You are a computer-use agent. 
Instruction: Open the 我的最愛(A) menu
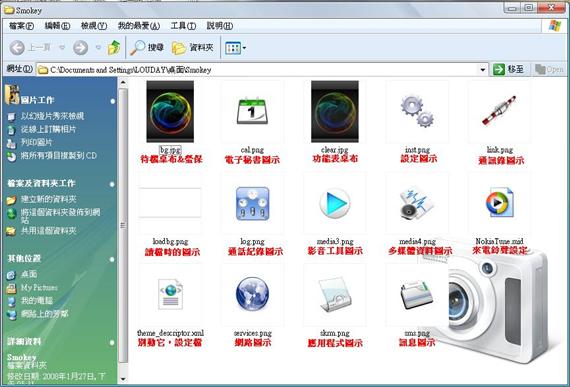pyautogui.click(x=139, y=26)
